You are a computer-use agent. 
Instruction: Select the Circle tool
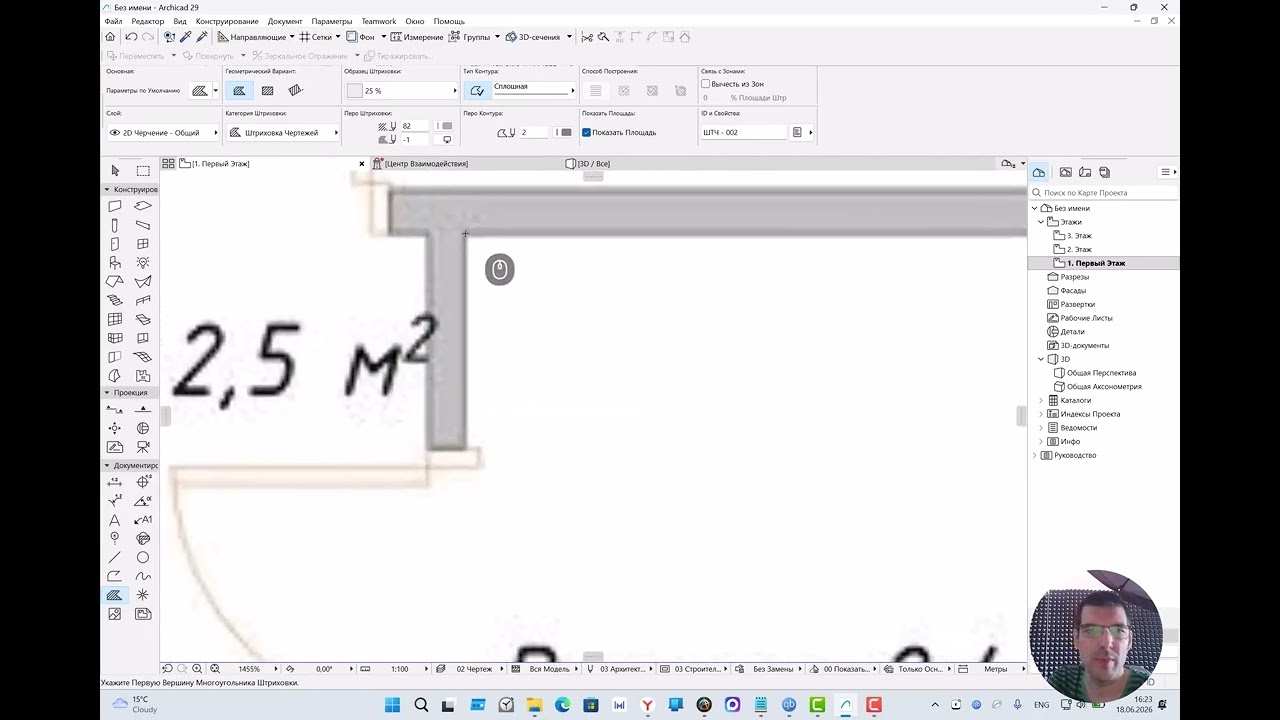pos(143,557)
